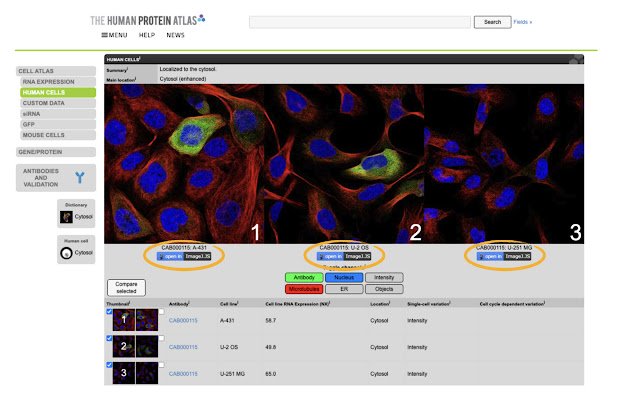Toggle the red Microtubules channel
The width and height of the screenshot is (640, 400).
tap(304, 289)
